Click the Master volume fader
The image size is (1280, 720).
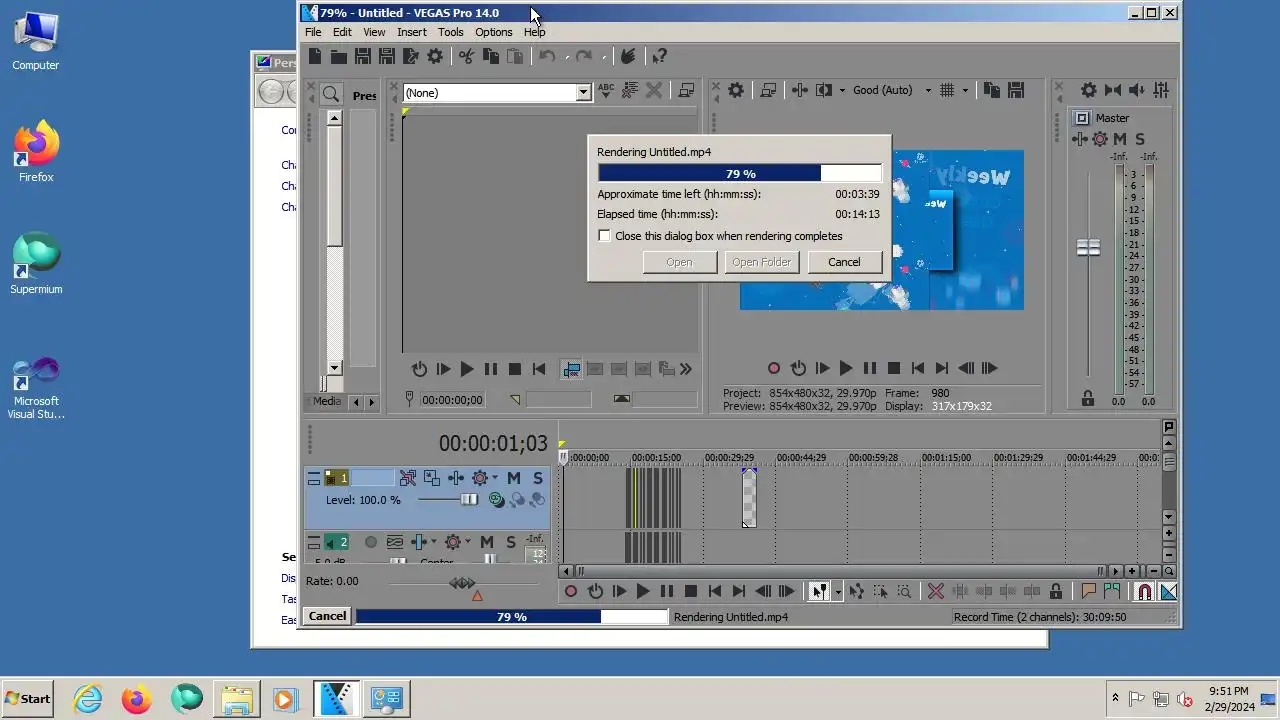click(x=1088, y=247)
